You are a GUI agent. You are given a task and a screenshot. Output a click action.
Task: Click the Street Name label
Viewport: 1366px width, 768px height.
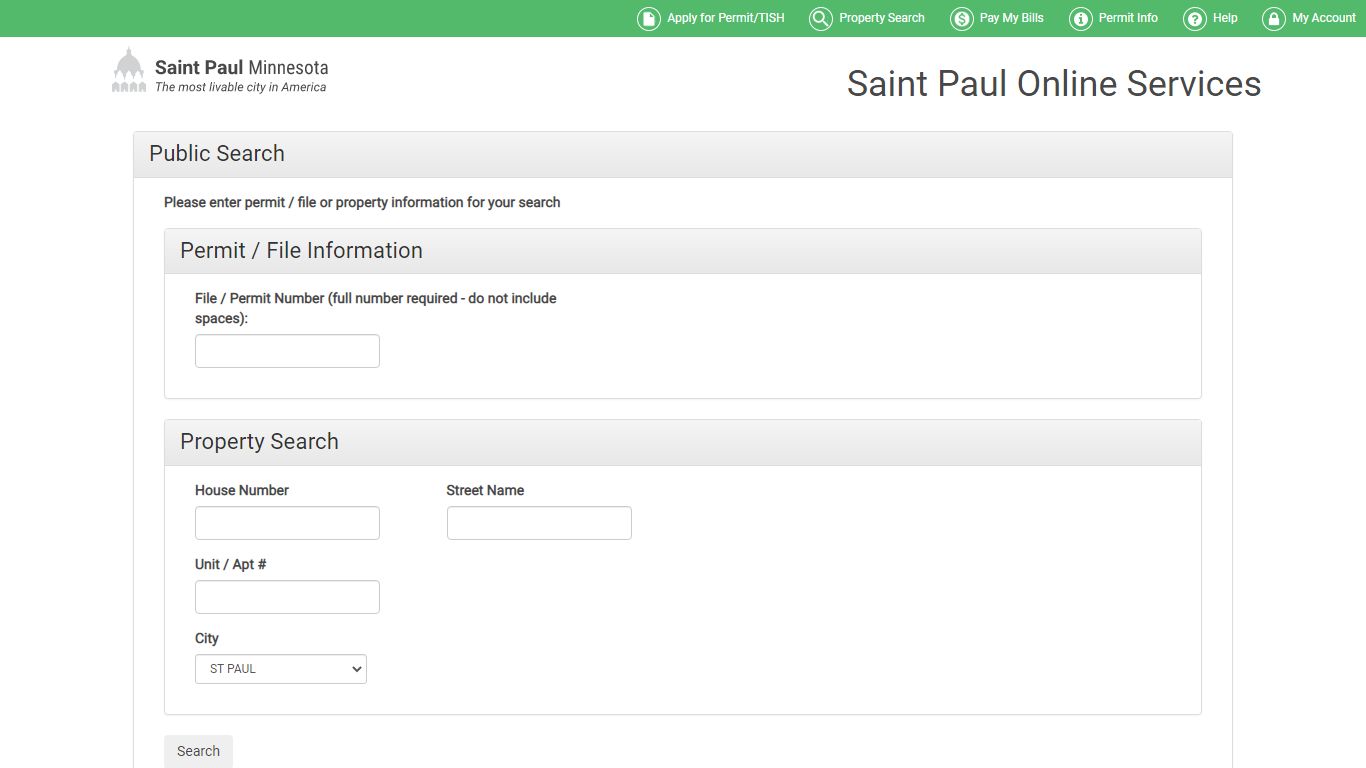[485, 490]
